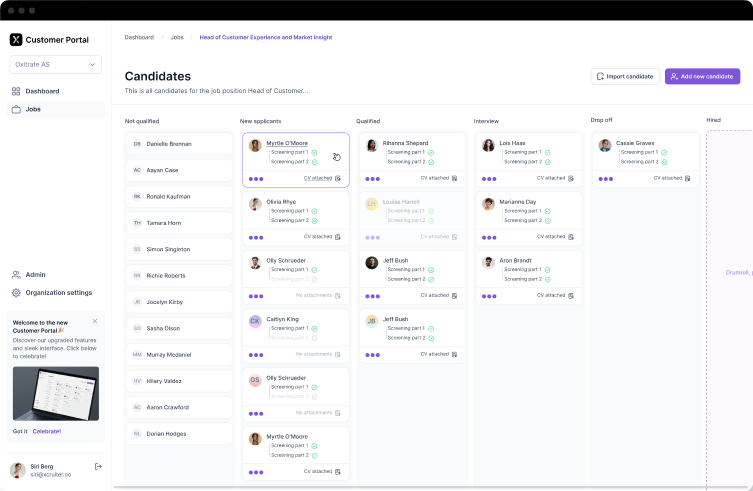The width and height of the screenshot is (753, 491).
Task: Click the purple progress dots on Jeff Bush card
Action: 373,296
